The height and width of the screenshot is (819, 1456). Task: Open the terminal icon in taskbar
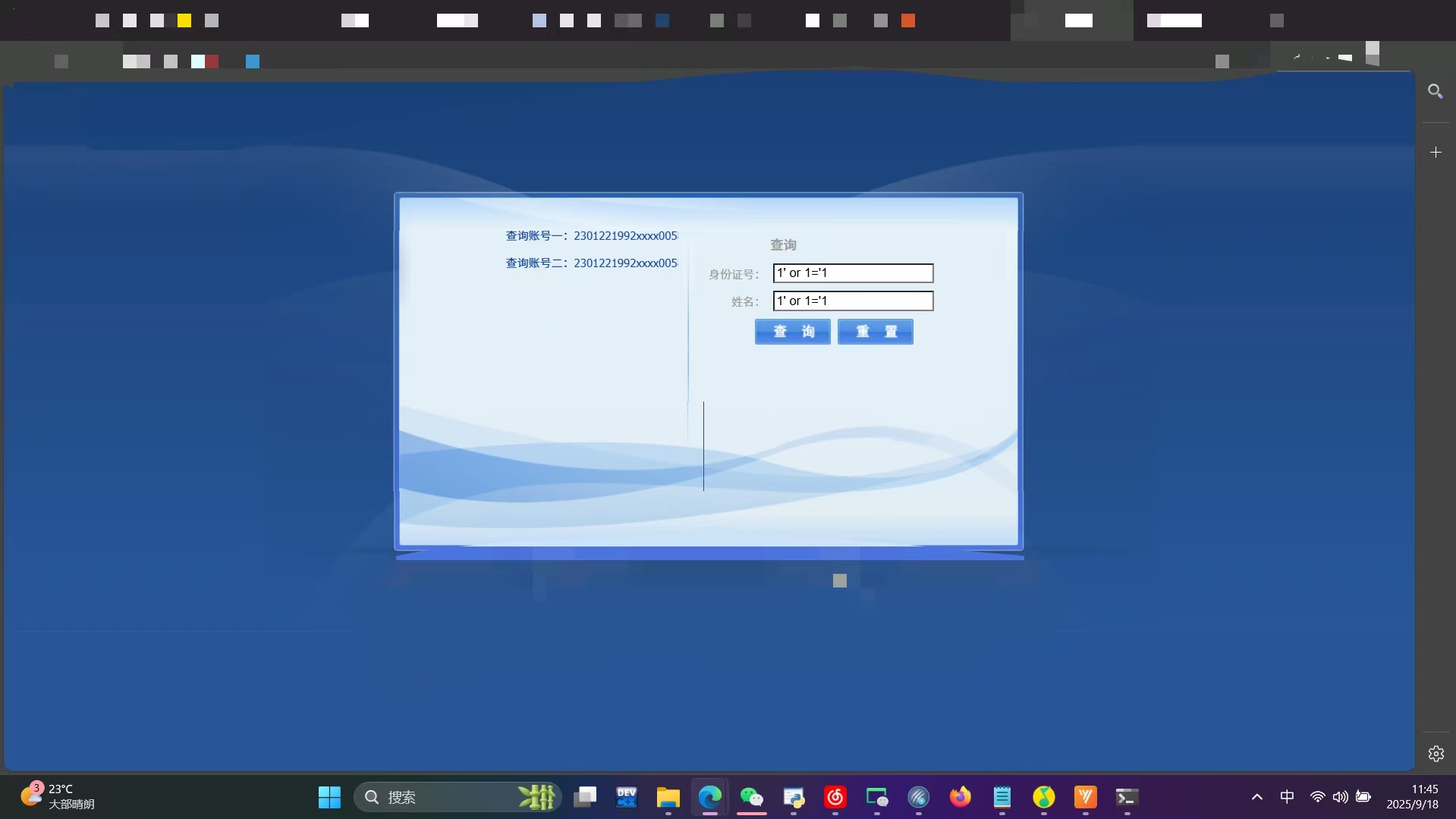point(1127,797)
